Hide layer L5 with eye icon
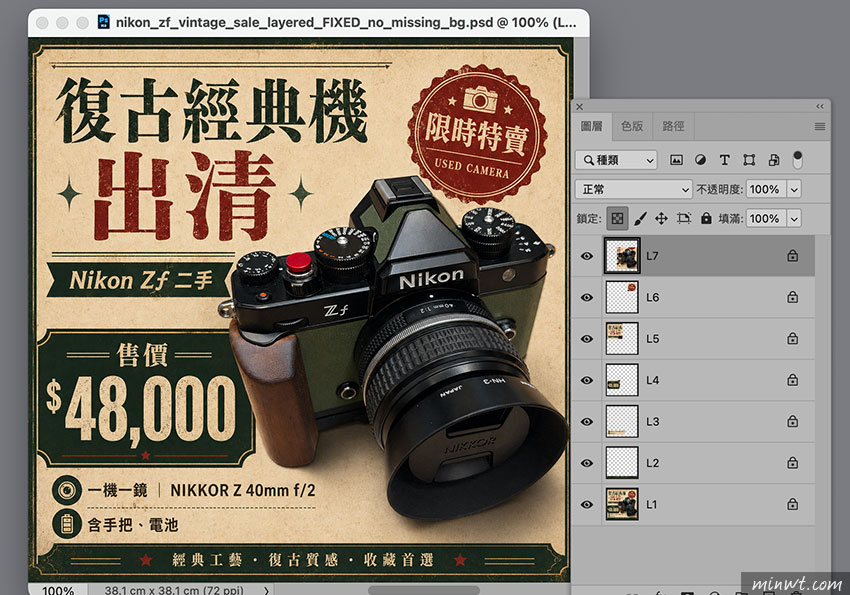This screenshot has width=850, height=595. [587, 339]
